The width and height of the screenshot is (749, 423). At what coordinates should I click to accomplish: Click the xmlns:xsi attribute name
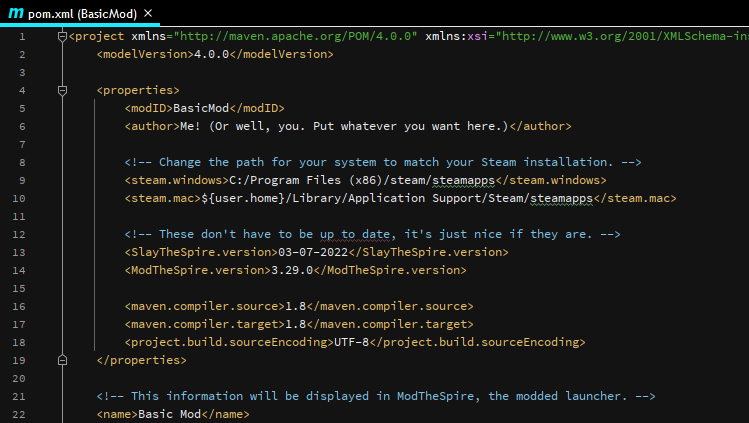point(457,36)
